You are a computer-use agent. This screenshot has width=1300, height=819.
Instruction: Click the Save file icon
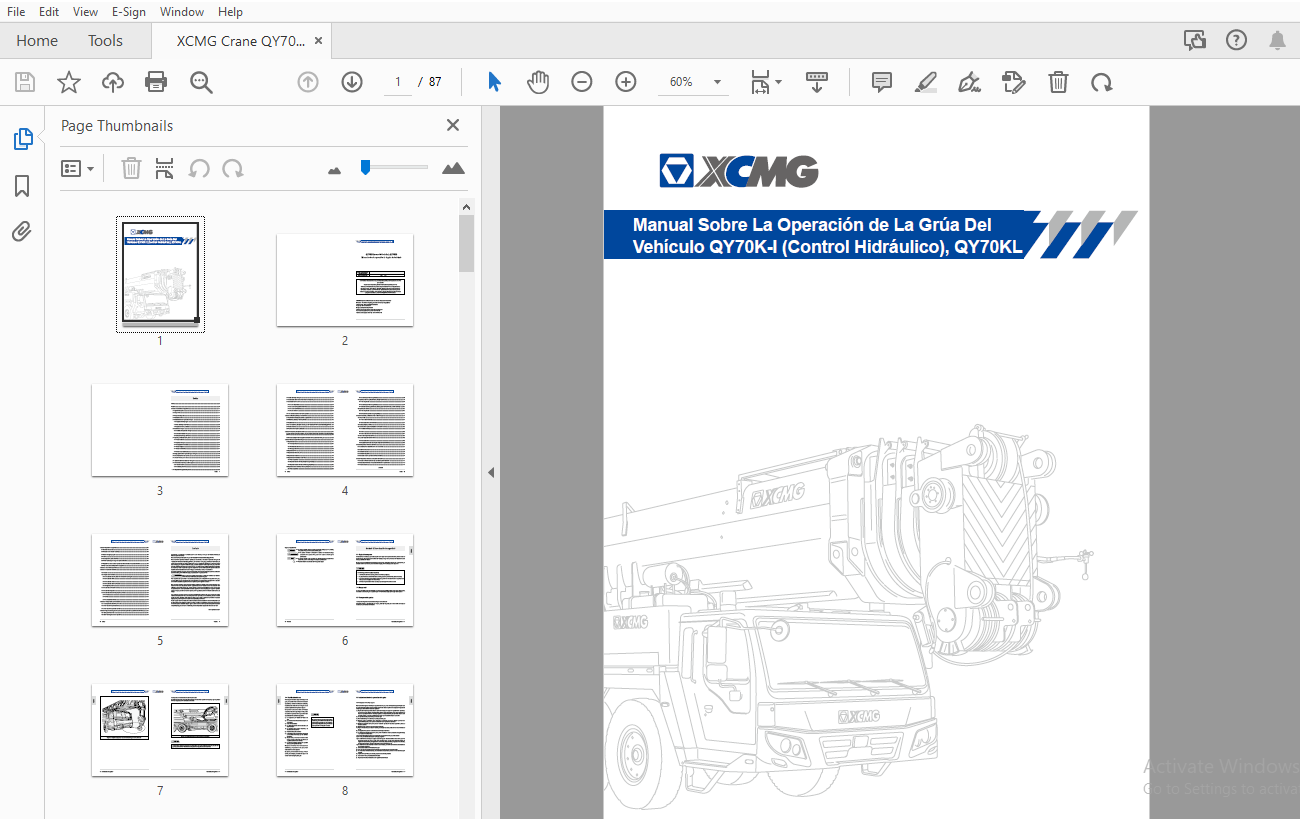[25, 82]
